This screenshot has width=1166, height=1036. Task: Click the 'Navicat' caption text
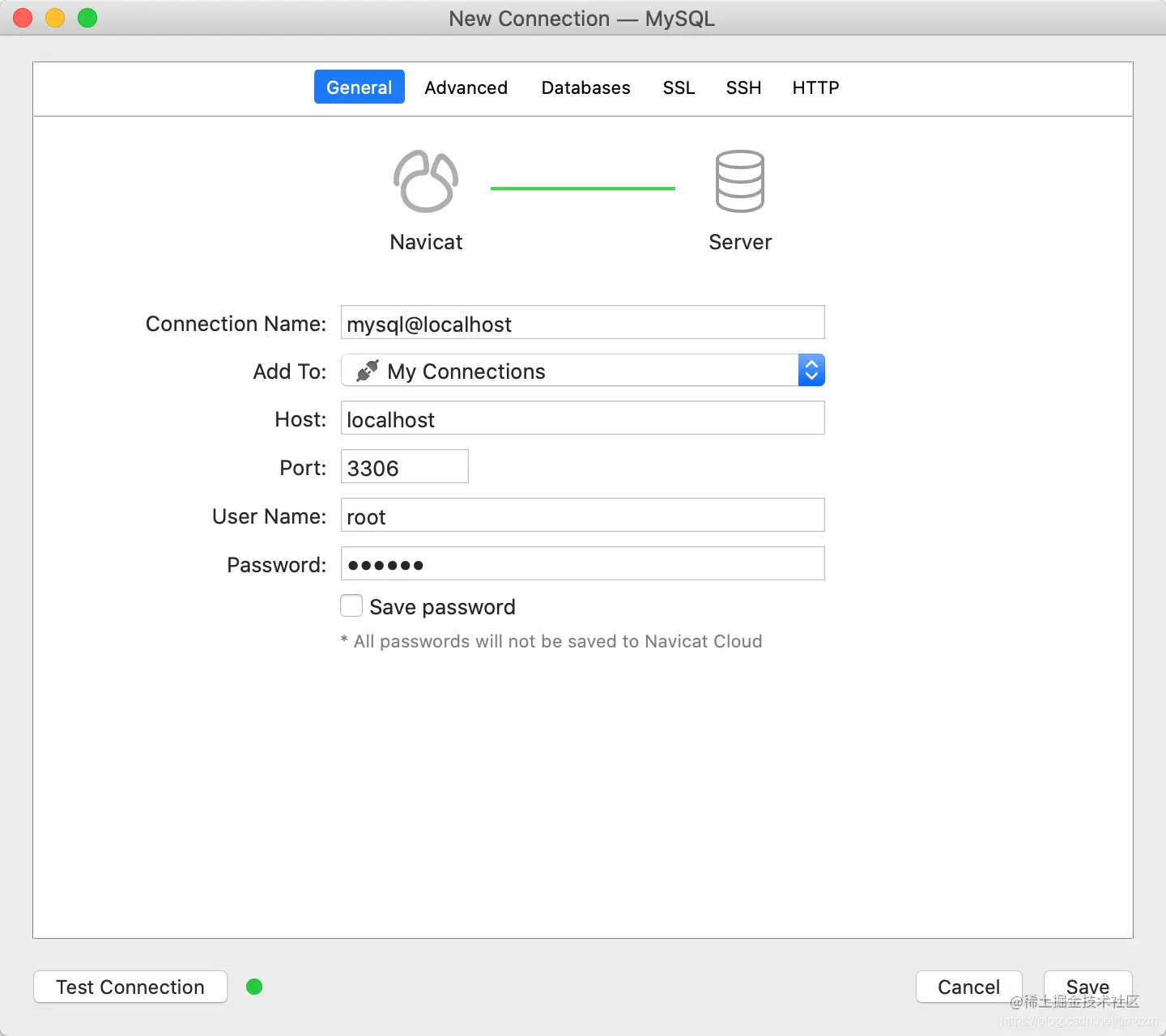click(426, 242)
